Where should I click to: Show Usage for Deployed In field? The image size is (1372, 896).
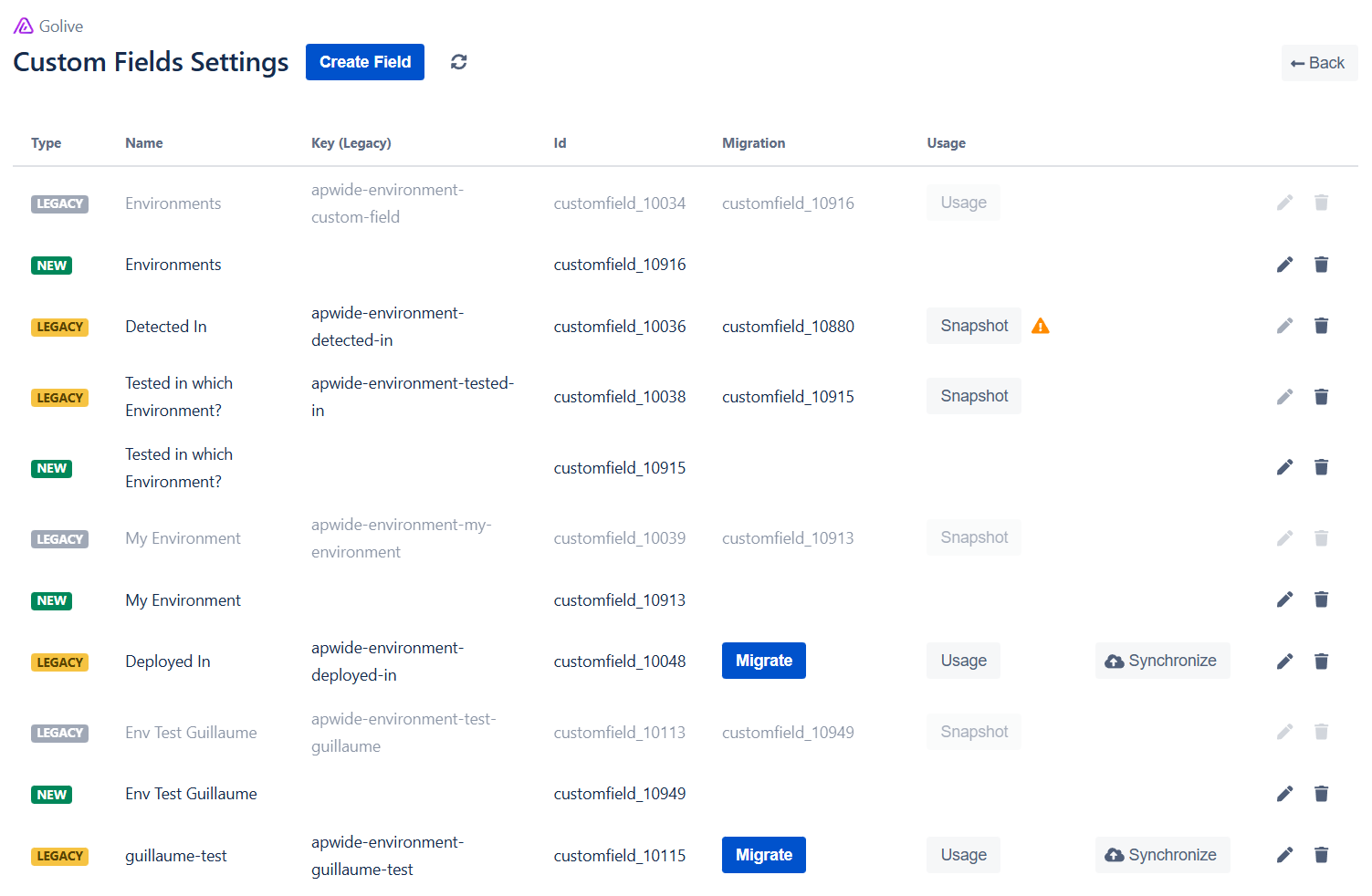click(x=963, y=661)
